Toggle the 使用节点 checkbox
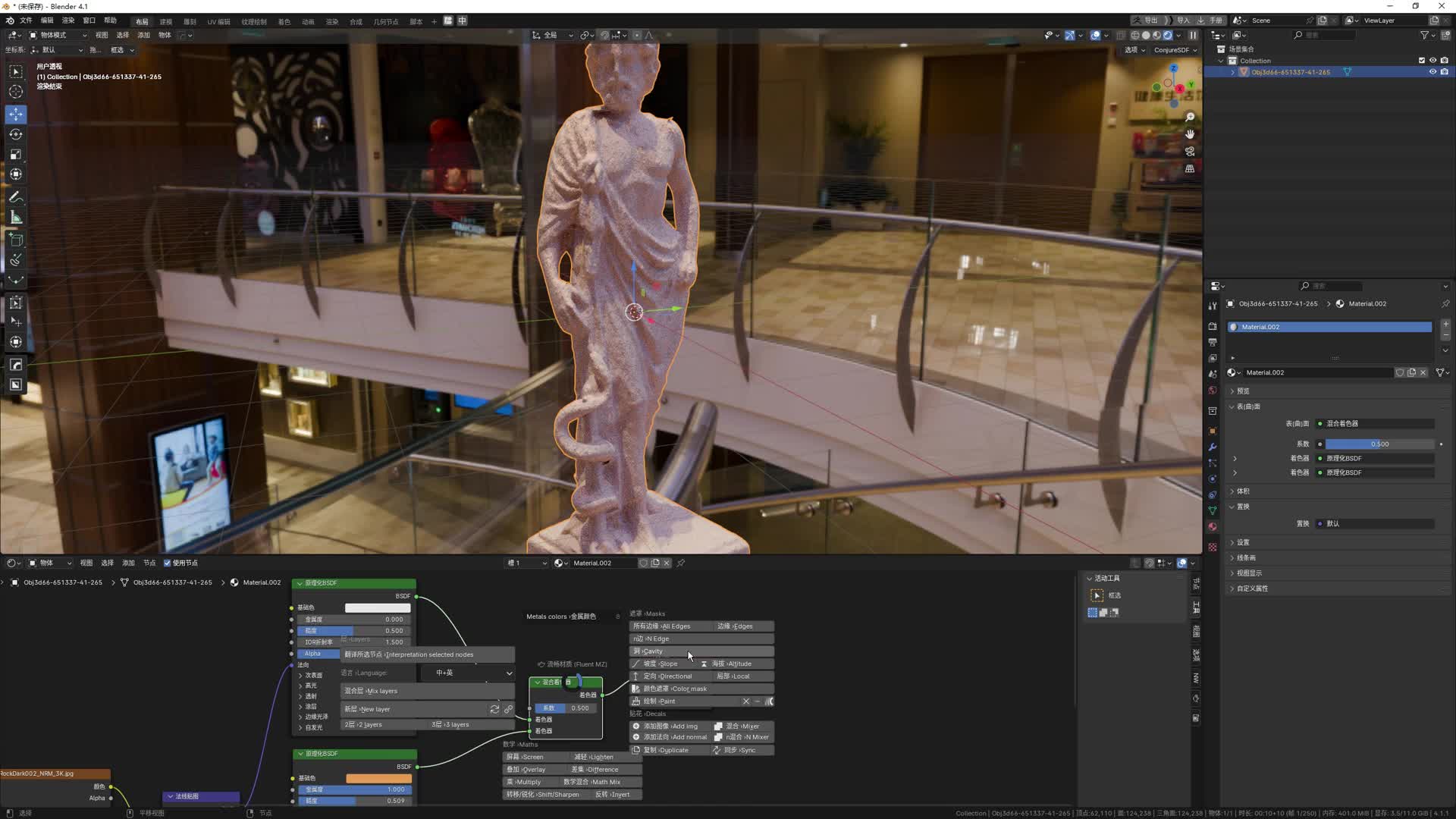Image resolution: width=1456 pixels, height=819 pixels. point(168,563)
